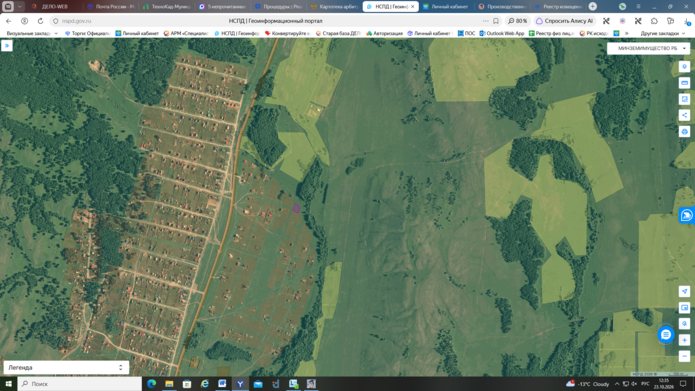Click the print map tool icon

[684, 132]
